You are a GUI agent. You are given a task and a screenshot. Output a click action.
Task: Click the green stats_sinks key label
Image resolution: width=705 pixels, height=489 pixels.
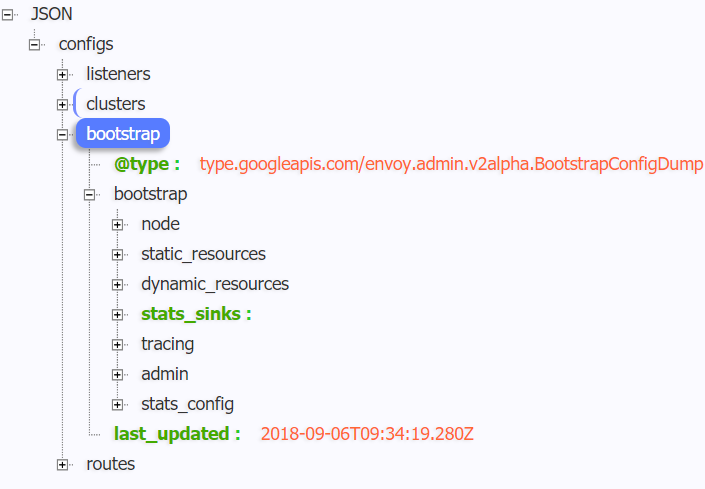tap(195, 314)
